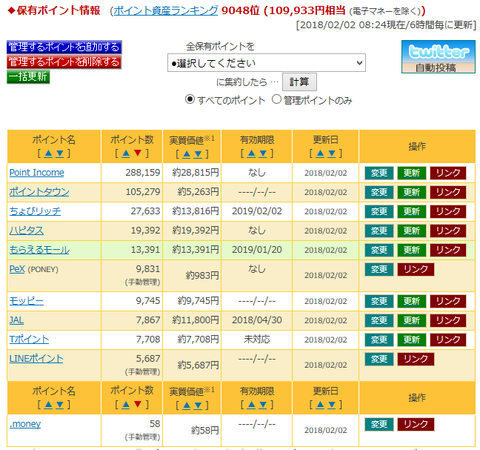Open the ポイント資産ランキング link

pyautogui.click(x=166, y=11)
